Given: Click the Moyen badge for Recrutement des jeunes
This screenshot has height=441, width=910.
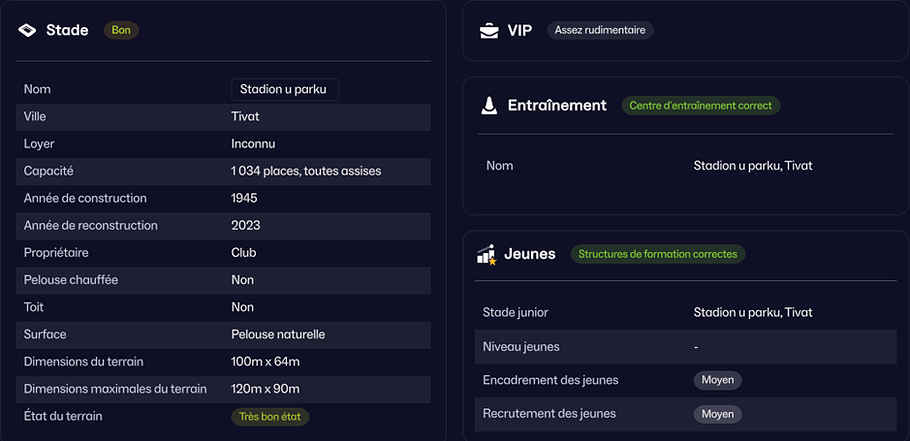Looking at the screenshot, I should [x=718, y=414].
